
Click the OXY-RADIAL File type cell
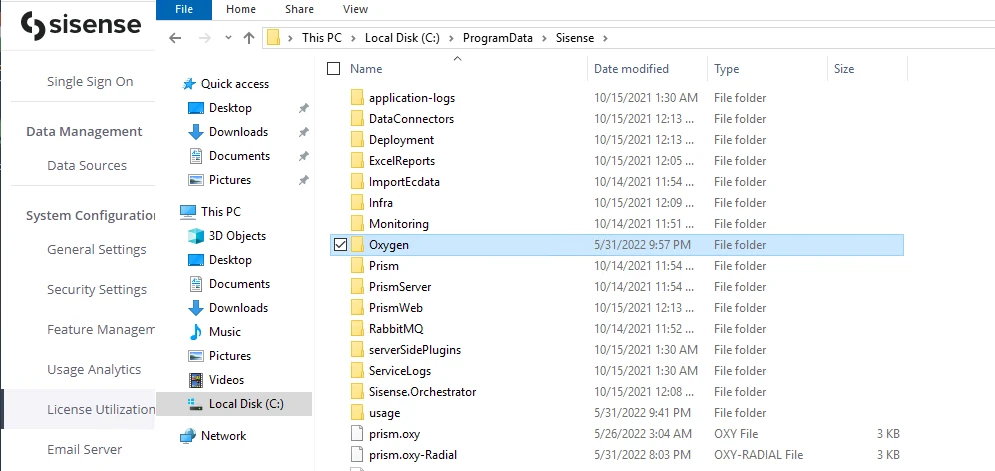click(758, 454)
